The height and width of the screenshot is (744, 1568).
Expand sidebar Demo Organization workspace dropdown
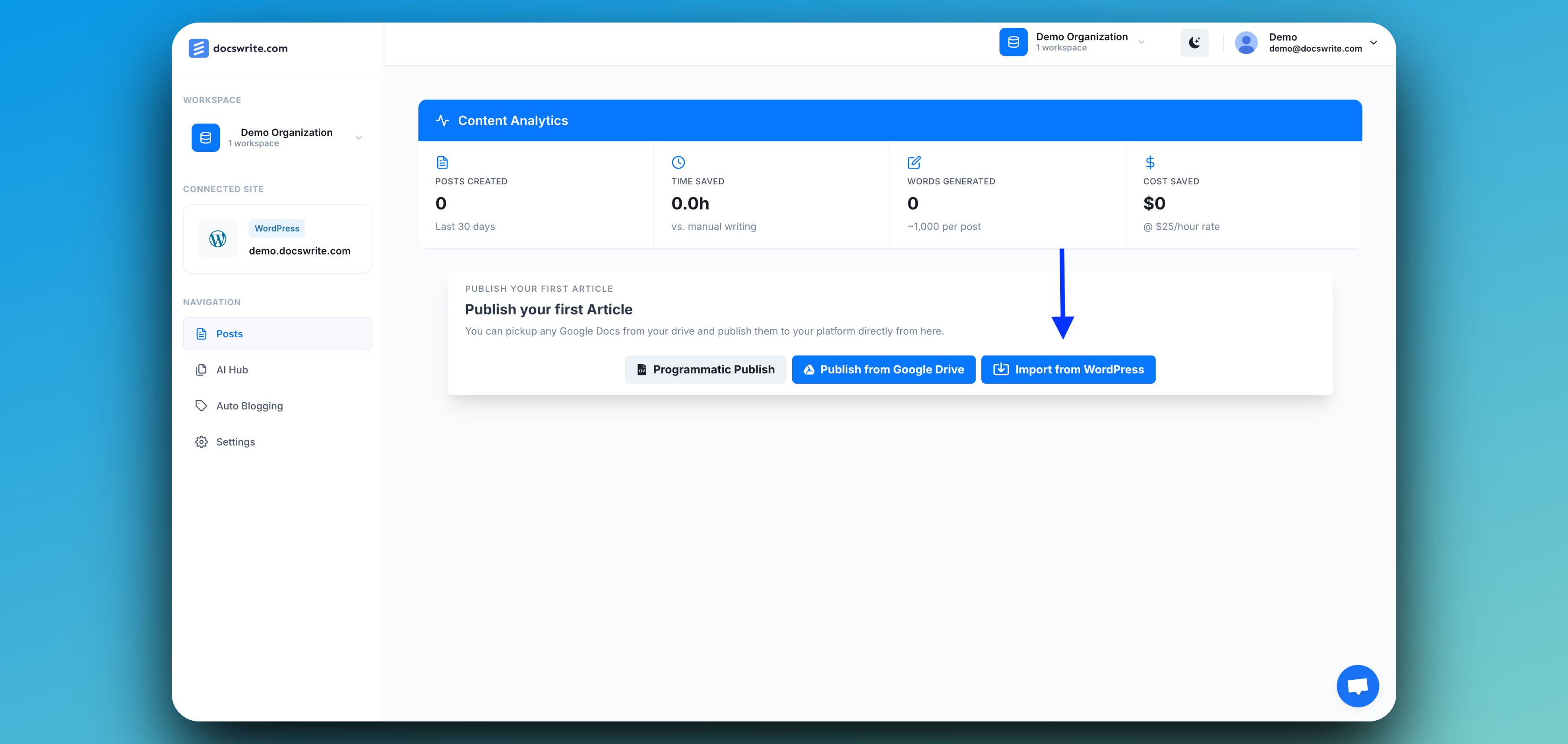(x=359, y=137)
